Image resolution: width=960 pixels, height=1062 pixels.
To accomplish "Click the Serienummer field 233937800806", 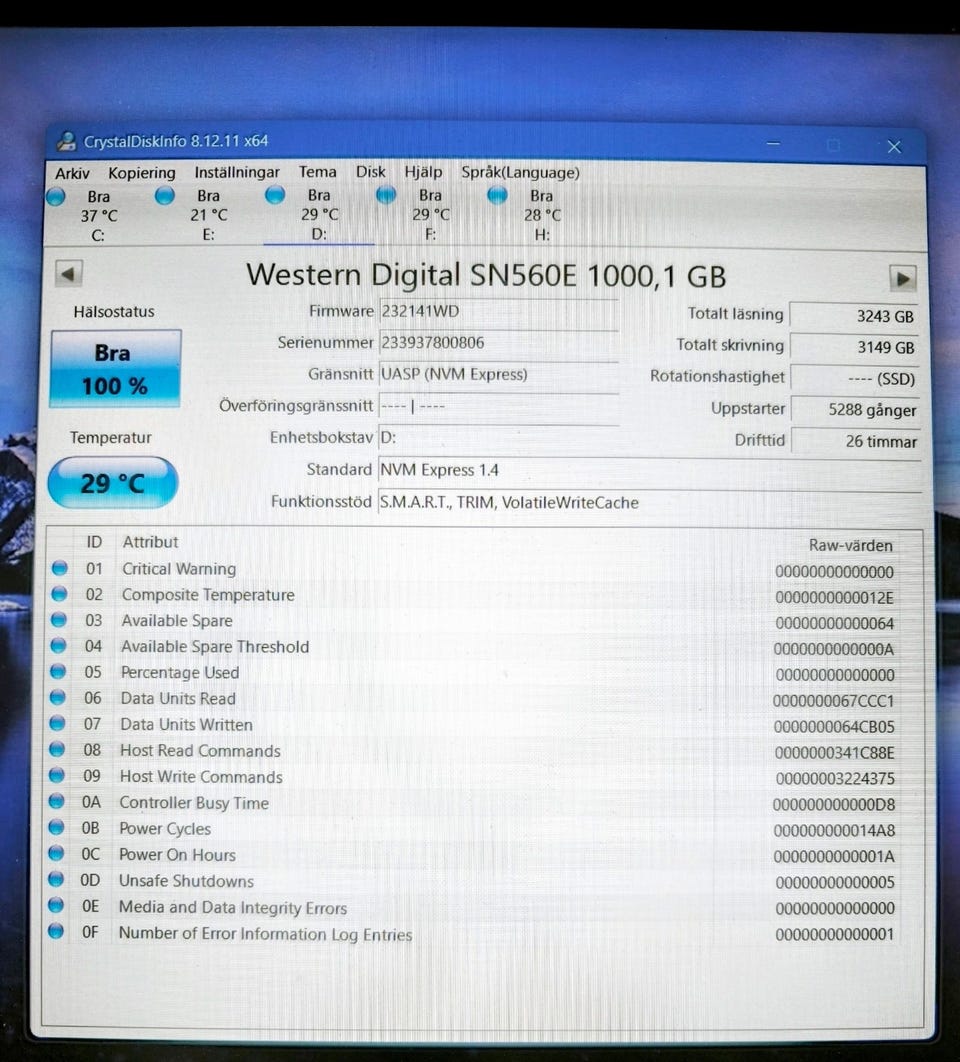I will 498,343.
